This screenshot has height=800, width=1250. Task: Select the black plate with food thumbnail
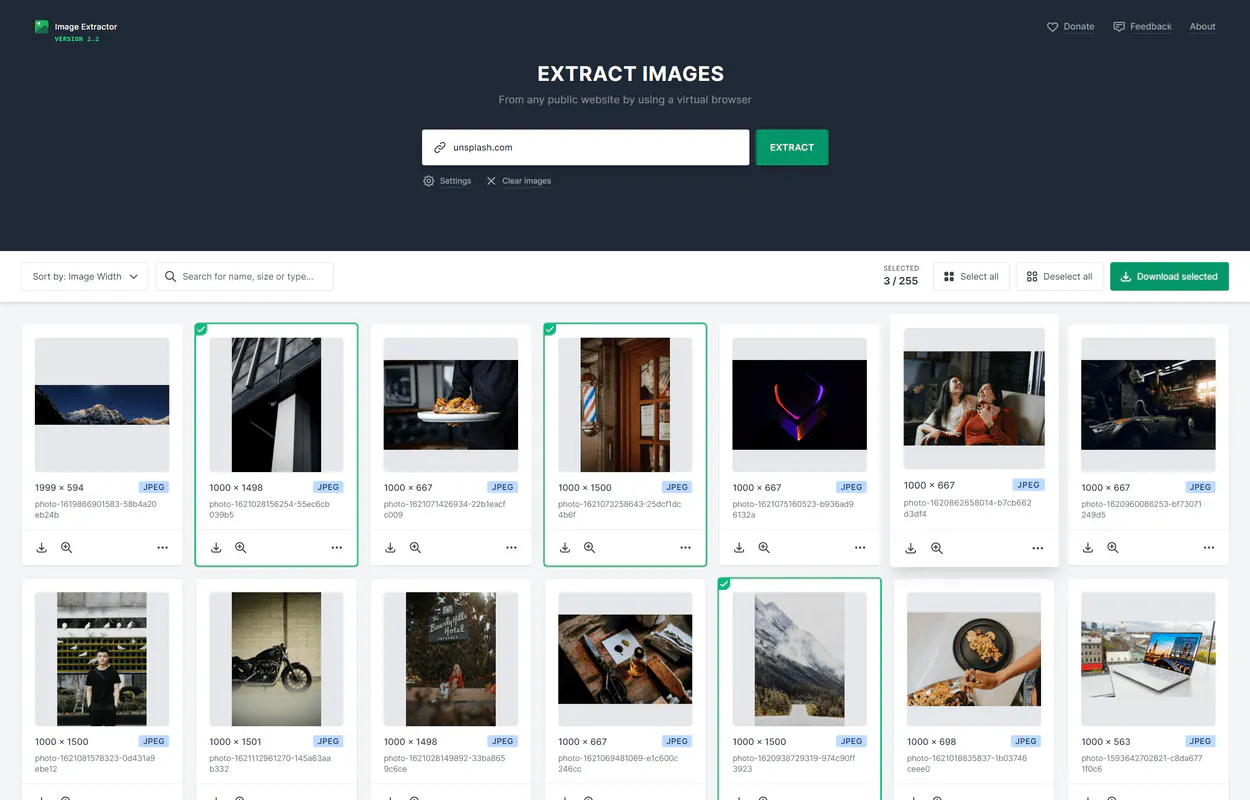tap(974, 659)
